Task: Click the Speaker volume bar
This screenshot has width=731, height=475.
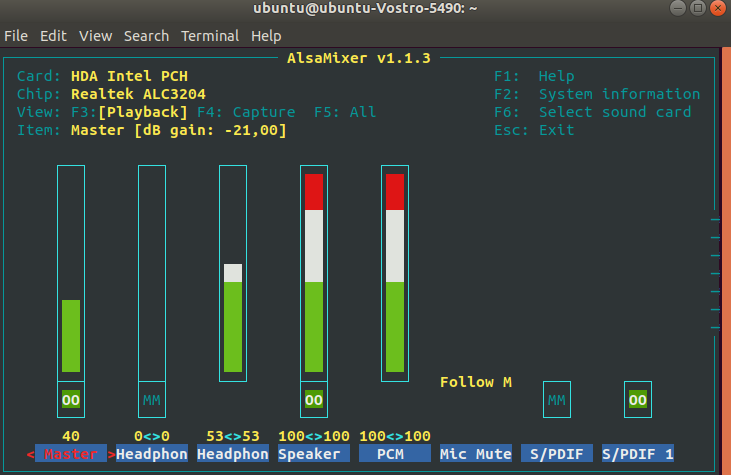Action: tap(314, 273)
